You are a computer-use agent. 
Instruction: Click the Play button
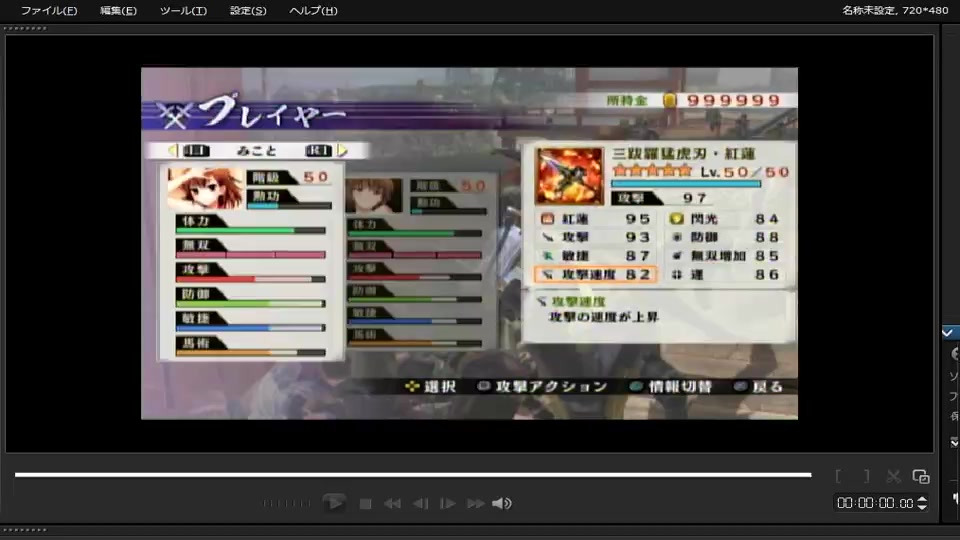pos(334,503)
